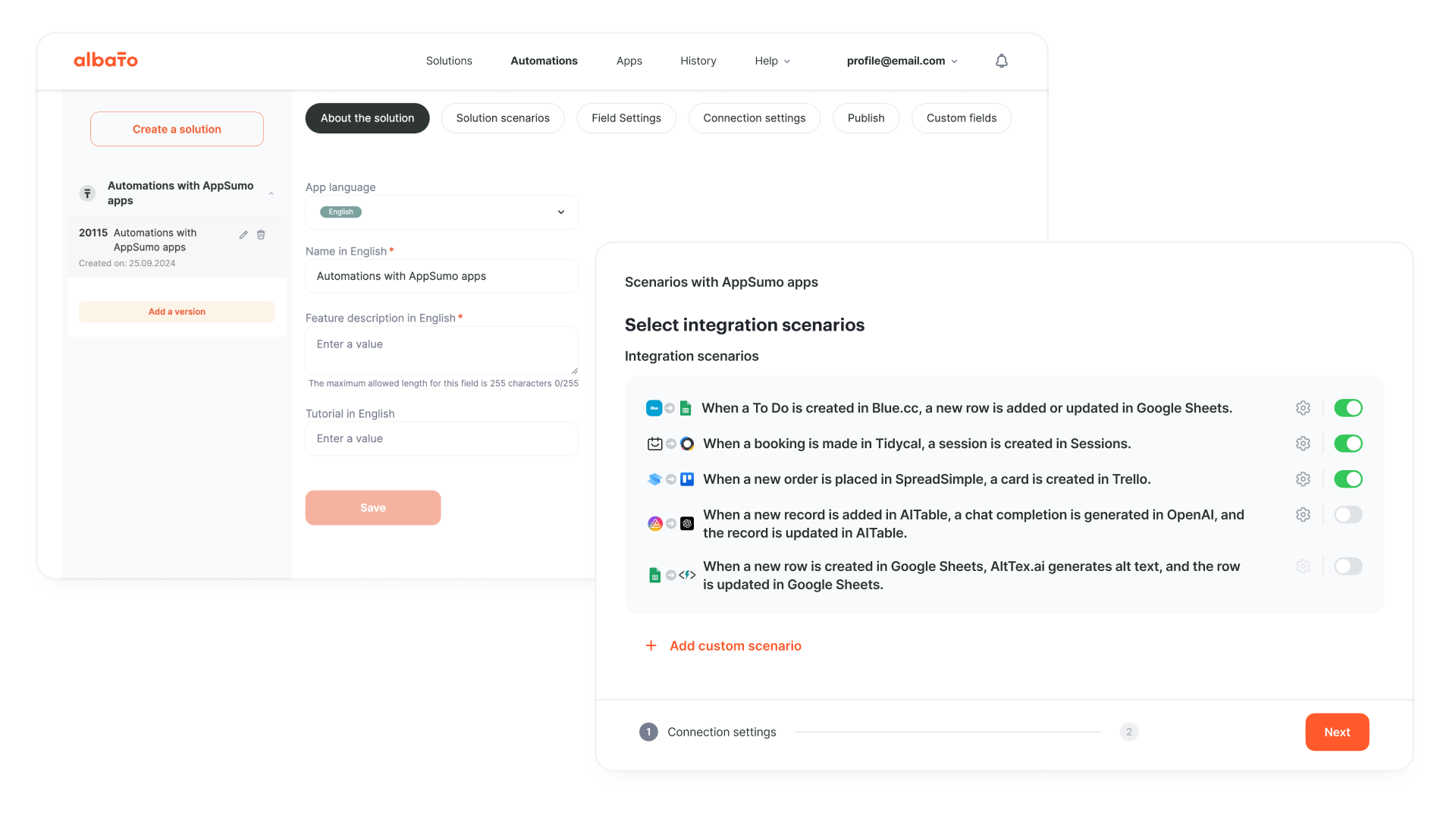Expand the profile@email.com account menu
Screen dimensions: 1456x819
click(902, 61)
